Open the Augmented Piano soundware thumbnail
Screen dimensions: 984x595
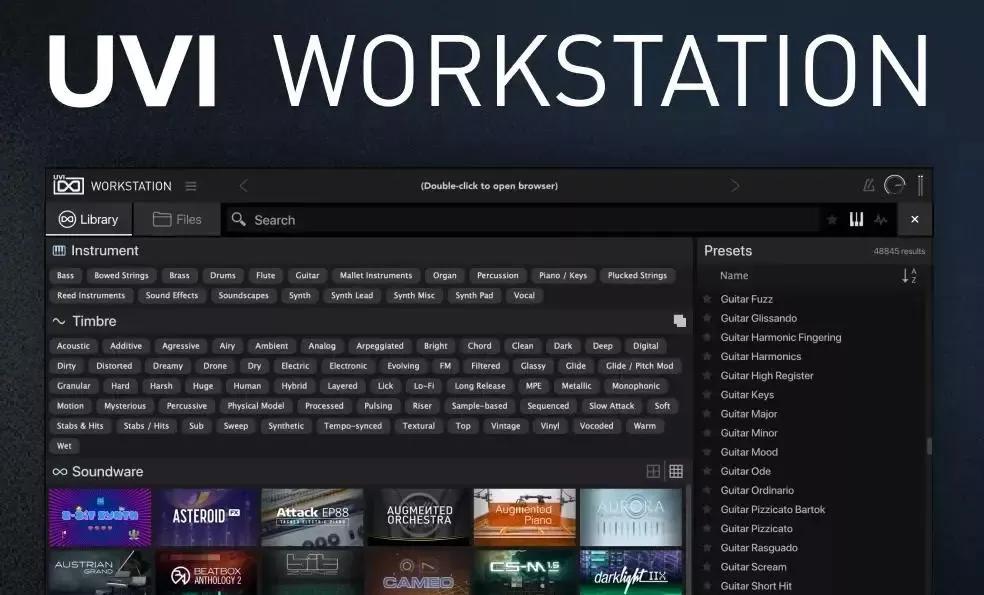(525, 517)
